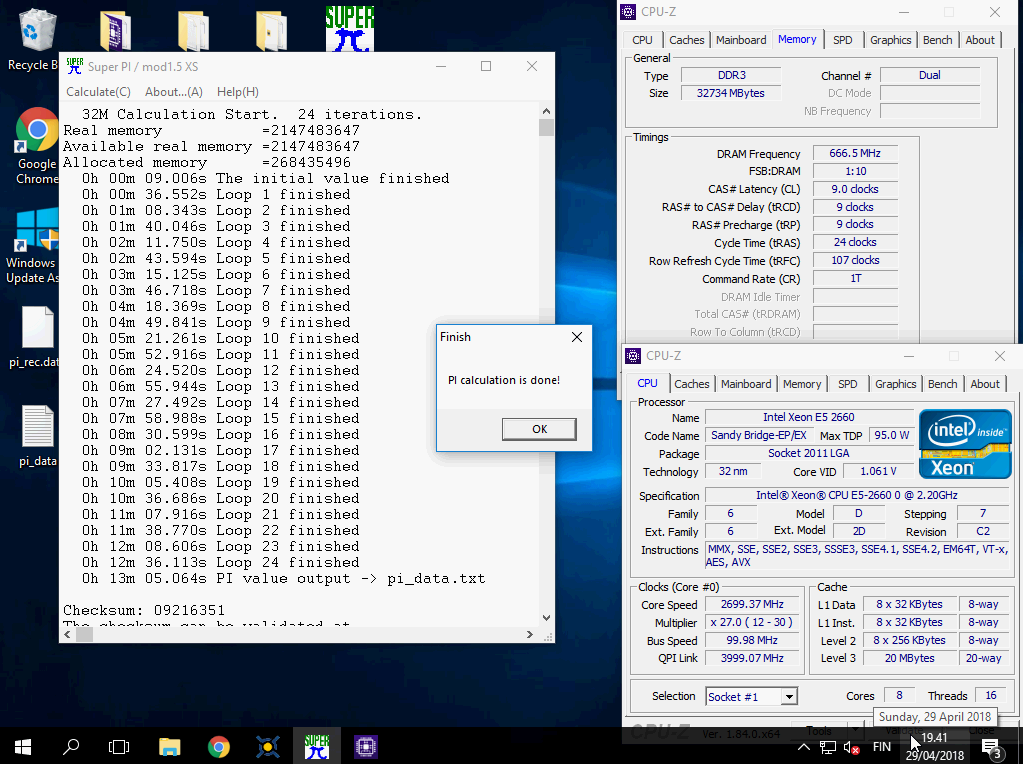Click the FIN language indicator
The width and height of the screenshot is (1023, 764).
point(881,747)
